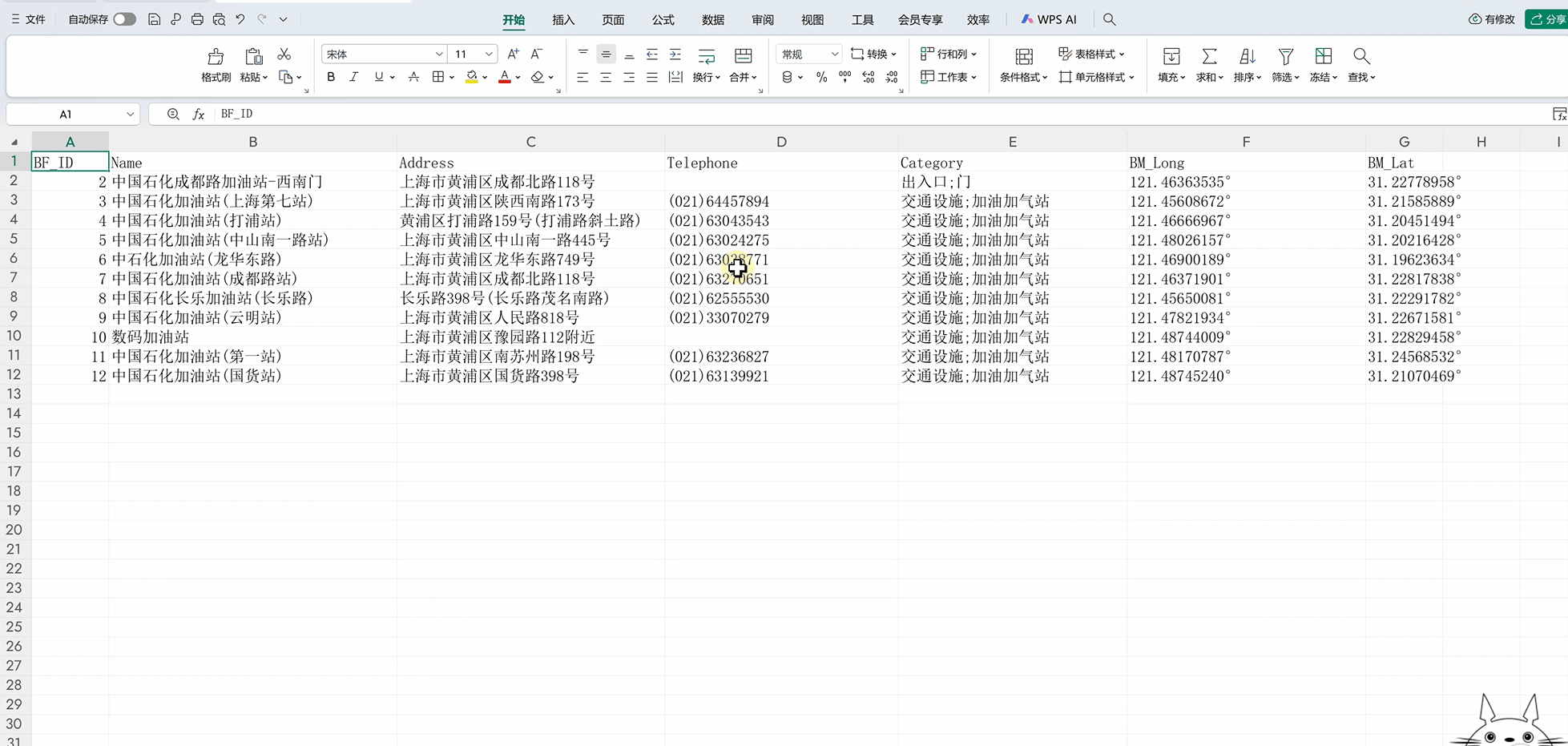Toggle middle vertical alignment
Viewport: 1568px width, 746px height.
tap(606, 54)
